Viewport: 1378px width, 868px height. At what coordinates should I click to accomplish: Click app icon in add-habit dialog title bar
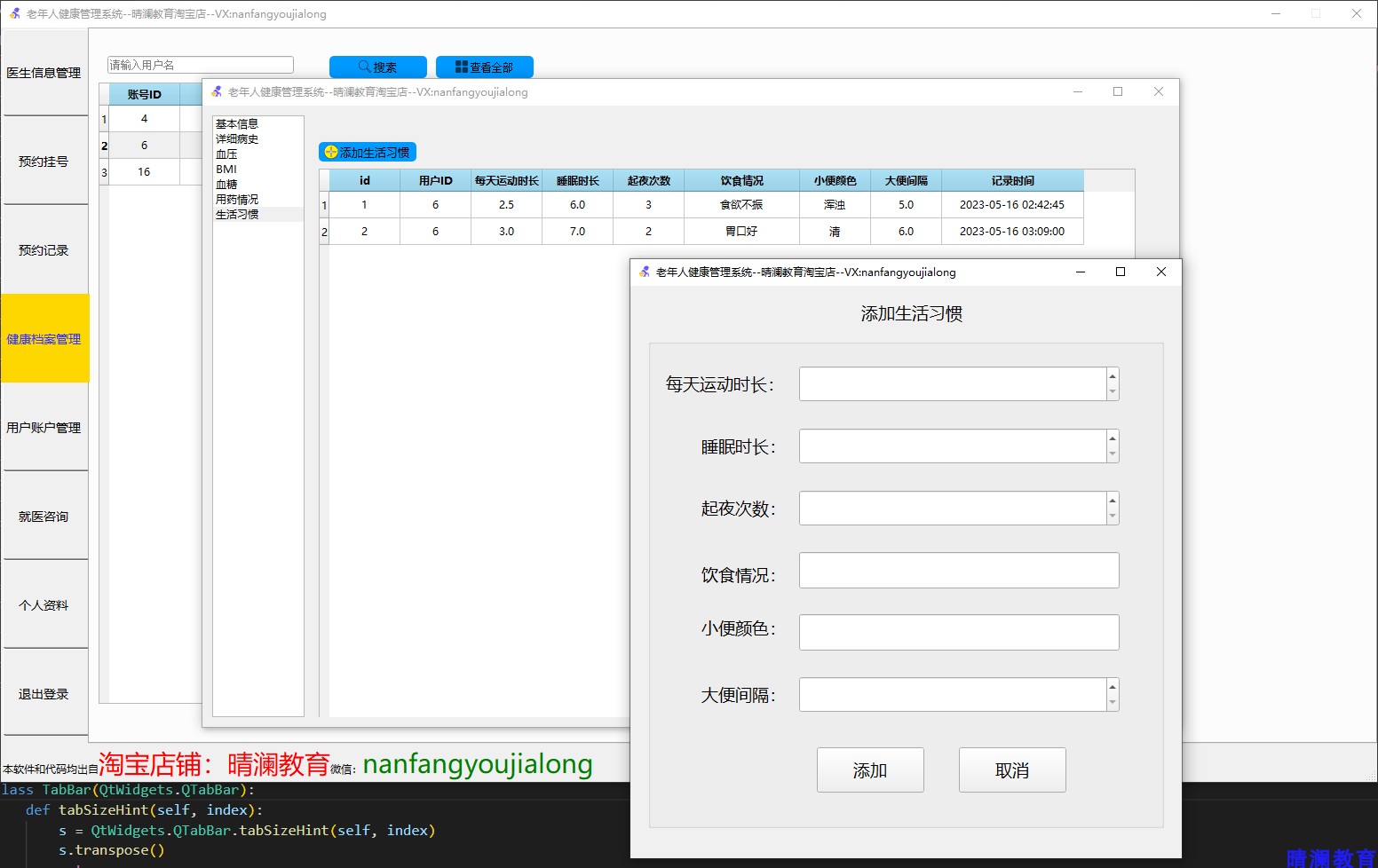pyautogui.click(x=645, y=272)
